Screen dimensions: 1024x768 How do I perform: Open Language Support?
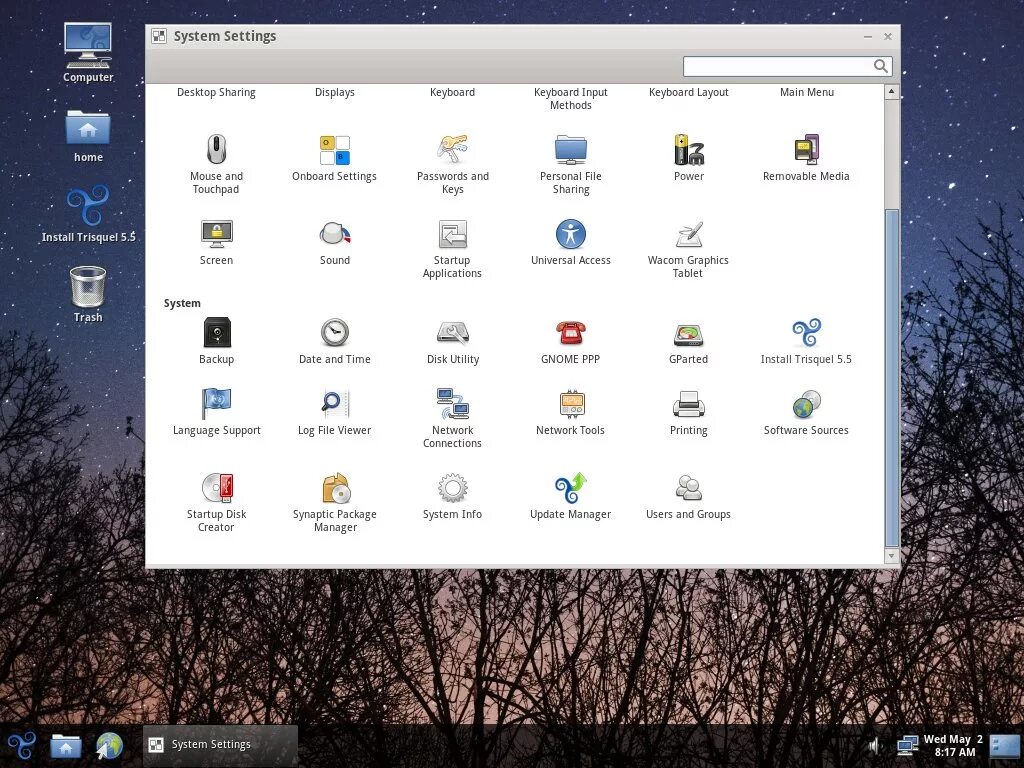pos(216,412)
